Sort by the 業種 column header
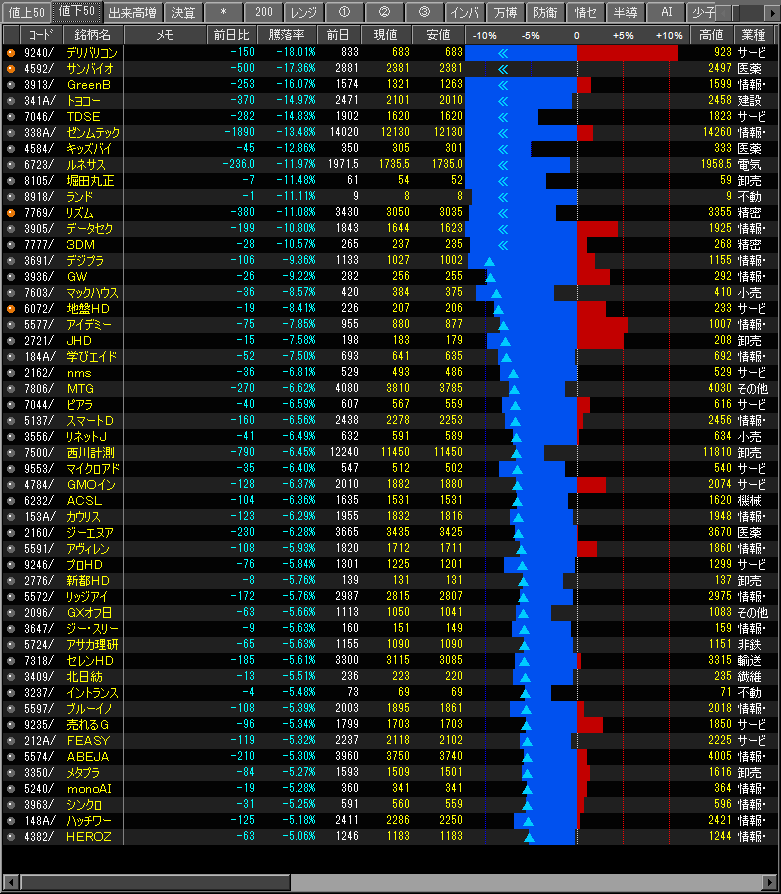Viewport: 781px width, 894px height. coord(753,35)
